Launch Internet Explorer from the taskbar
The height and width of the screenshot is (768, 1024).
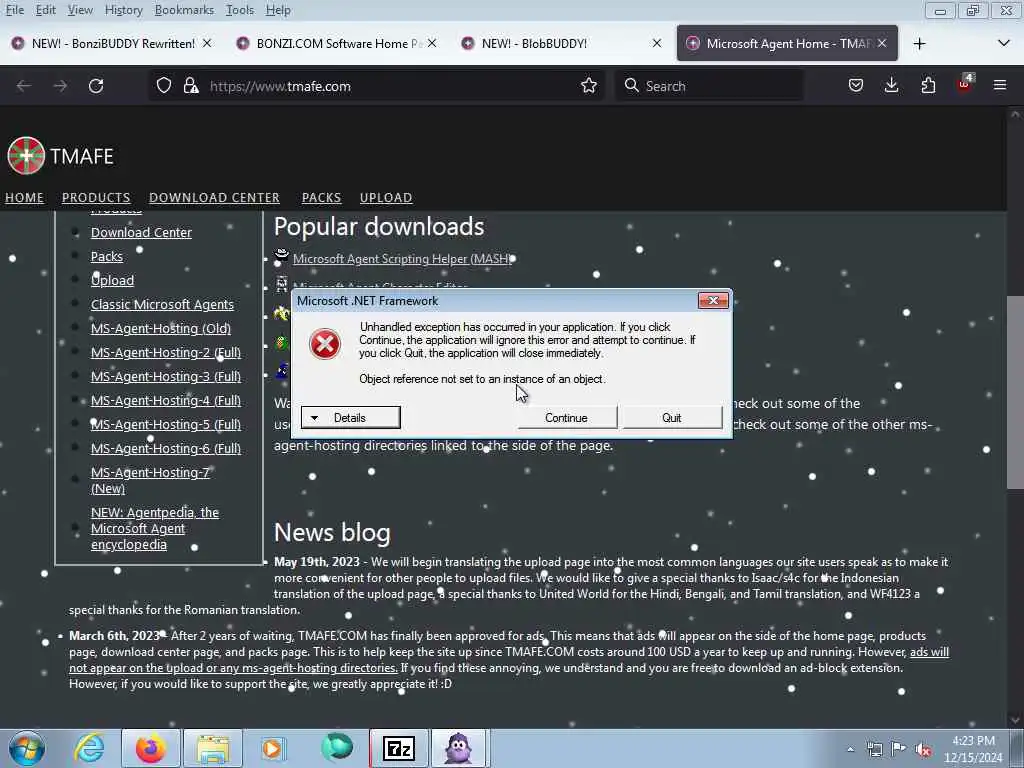coord(89,748)
